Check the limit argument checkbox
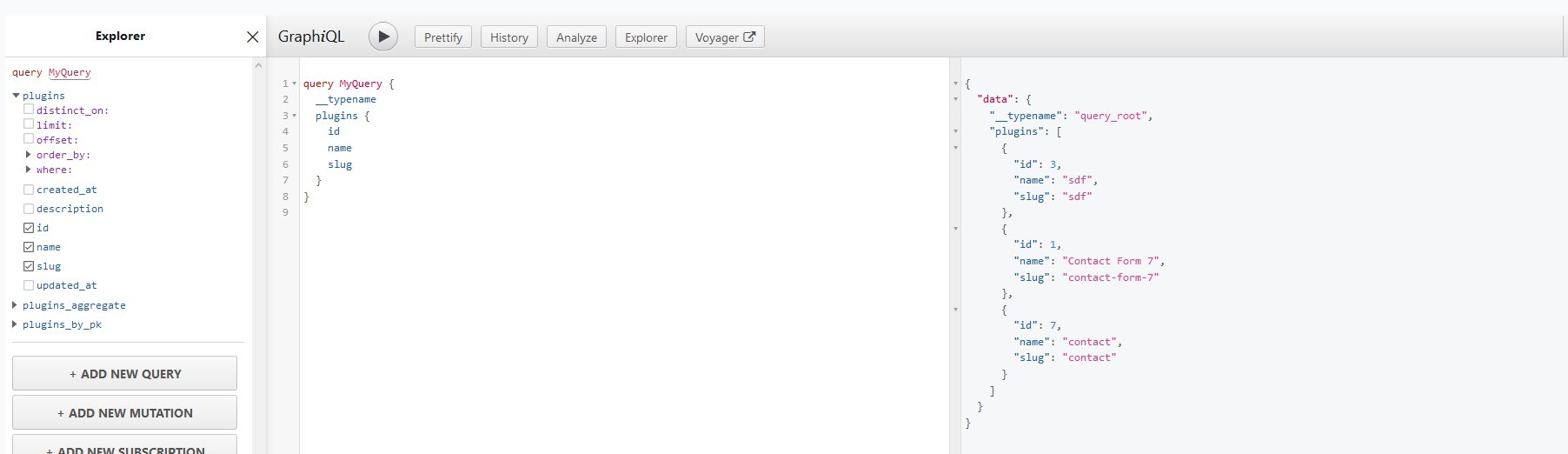Screen dimensions: 1568x454 [x=29, y=124]
